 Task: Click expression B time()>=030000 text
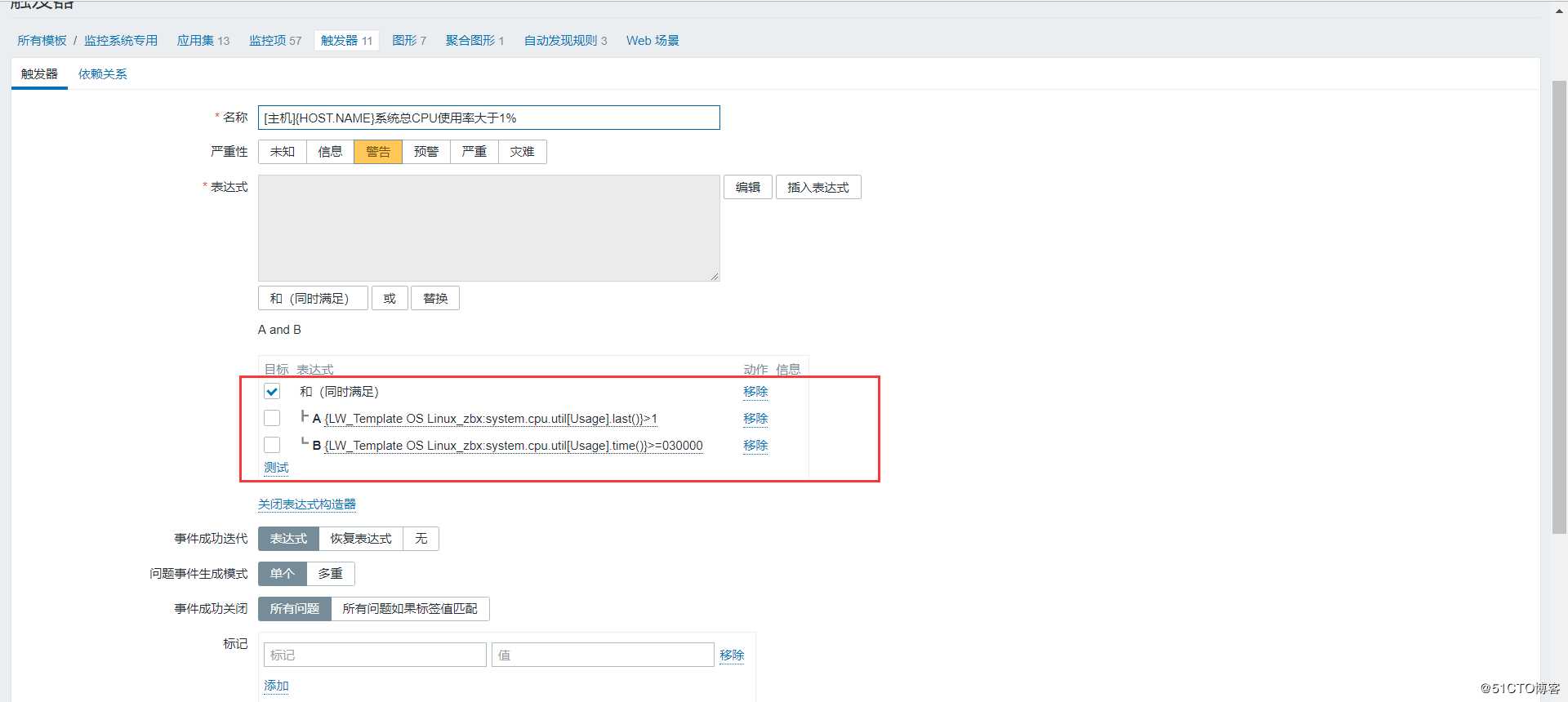[514, 446]
